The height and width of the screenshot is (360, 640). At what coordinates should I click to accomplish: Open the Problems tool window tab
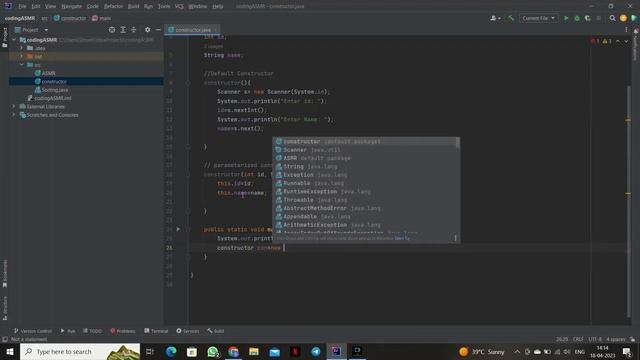(122, 331)
